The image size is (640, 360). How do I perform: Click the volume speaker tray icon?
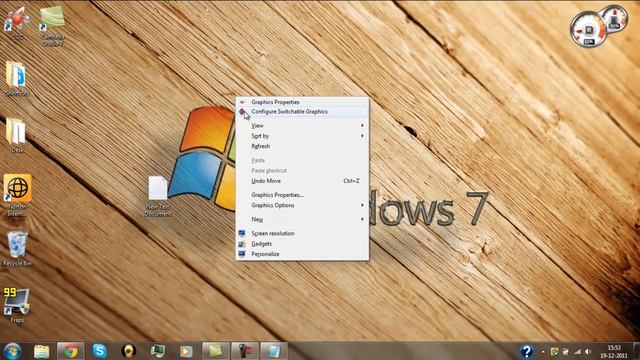tap(588, 351)
